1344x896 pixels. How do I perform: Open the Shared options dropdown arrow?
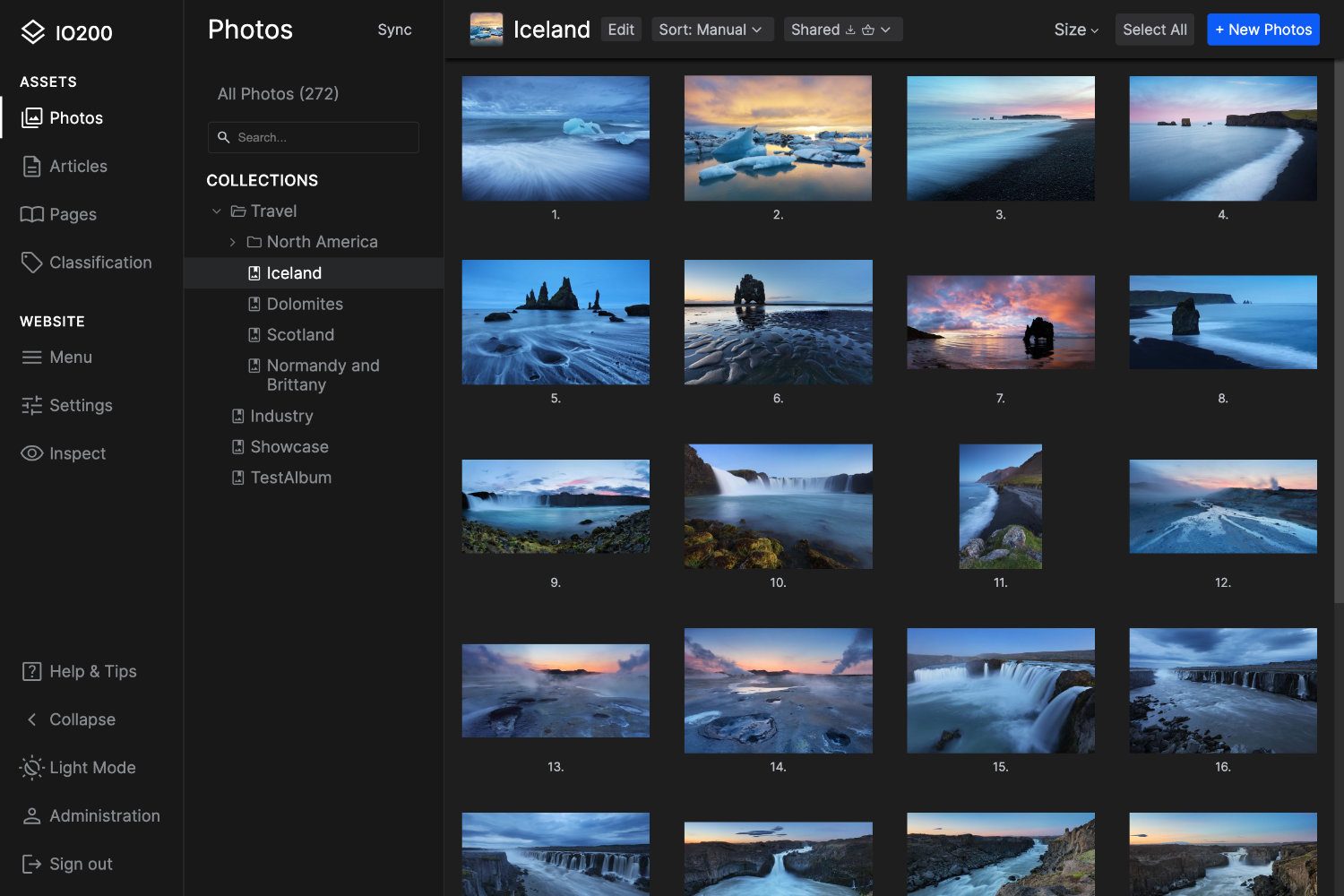[x=886, y=30]
